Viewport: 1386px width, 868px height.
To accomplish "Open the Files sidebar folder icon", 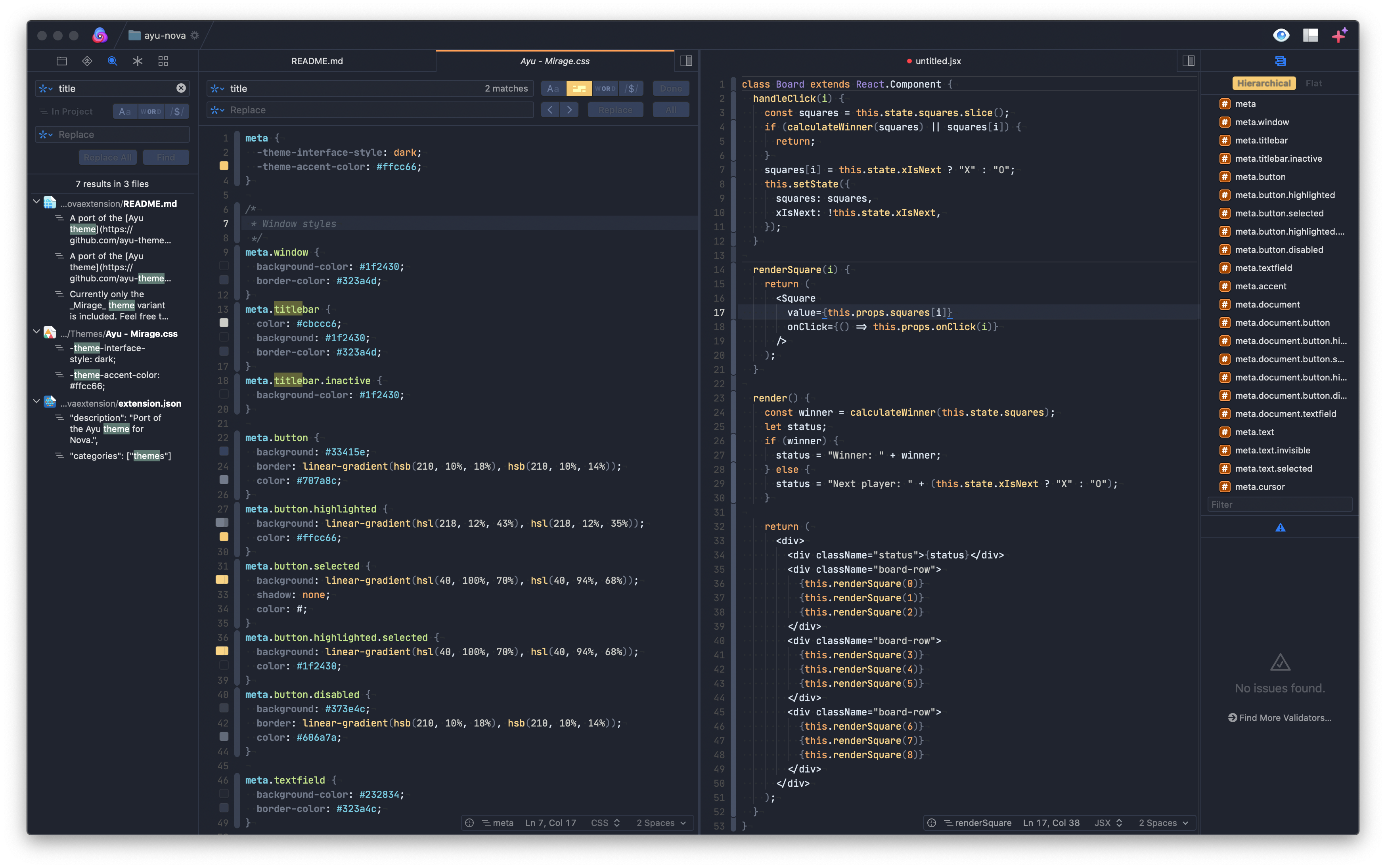I will click(62, 61).
